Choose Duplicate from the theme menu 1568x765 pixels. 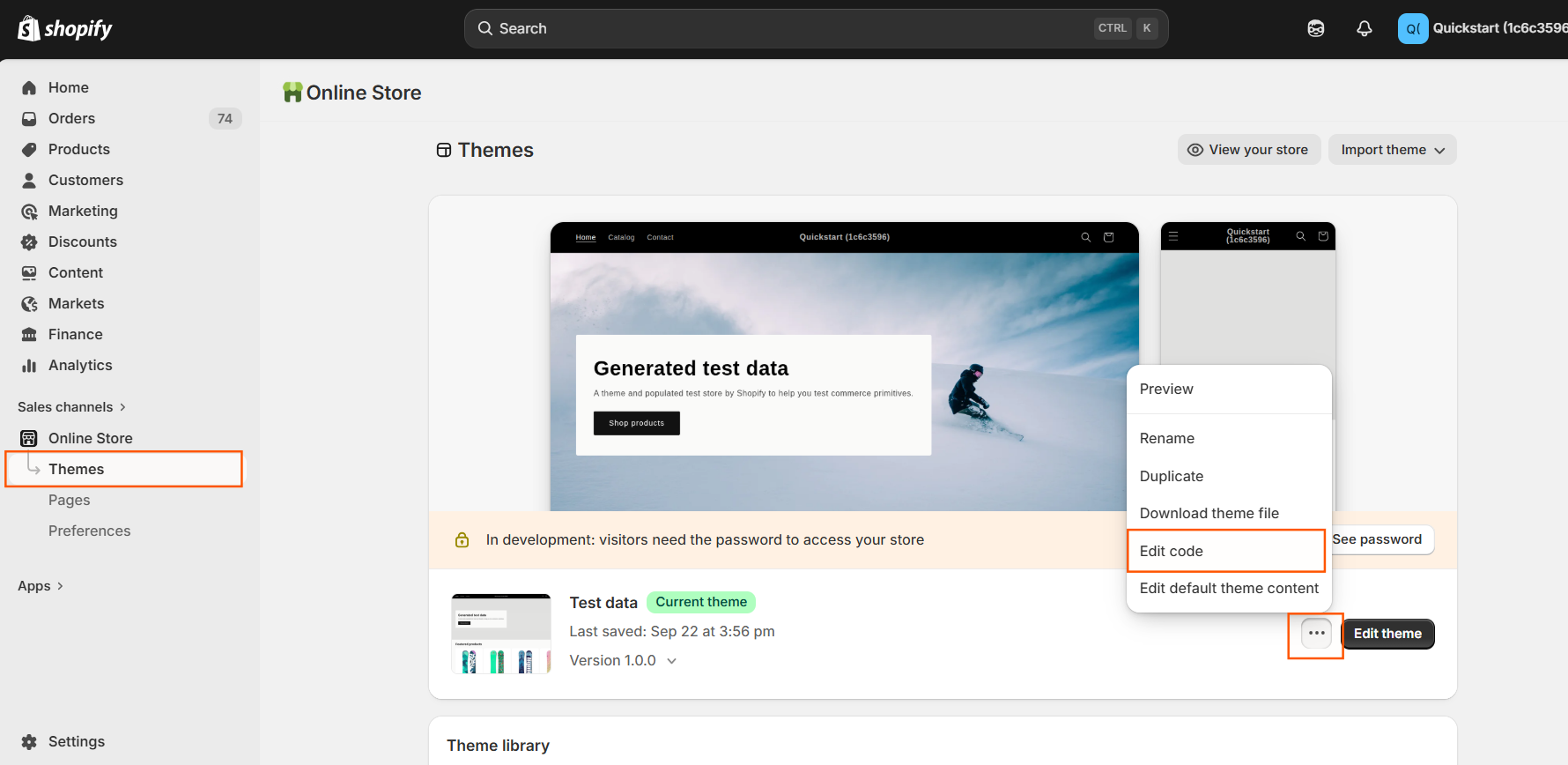pos(1171,476)
